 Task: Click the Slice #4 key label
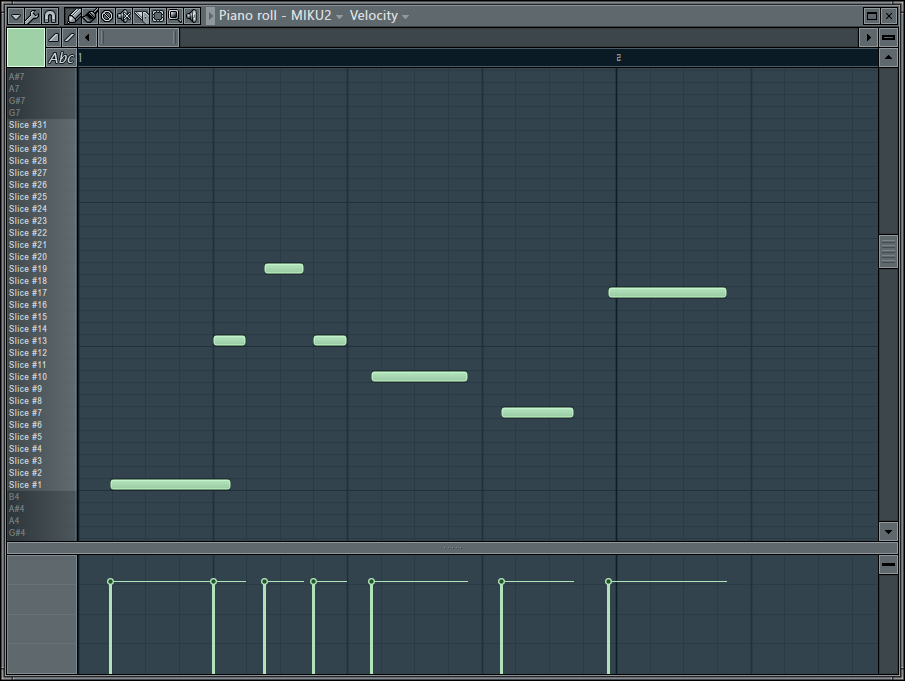click(25, 449)
